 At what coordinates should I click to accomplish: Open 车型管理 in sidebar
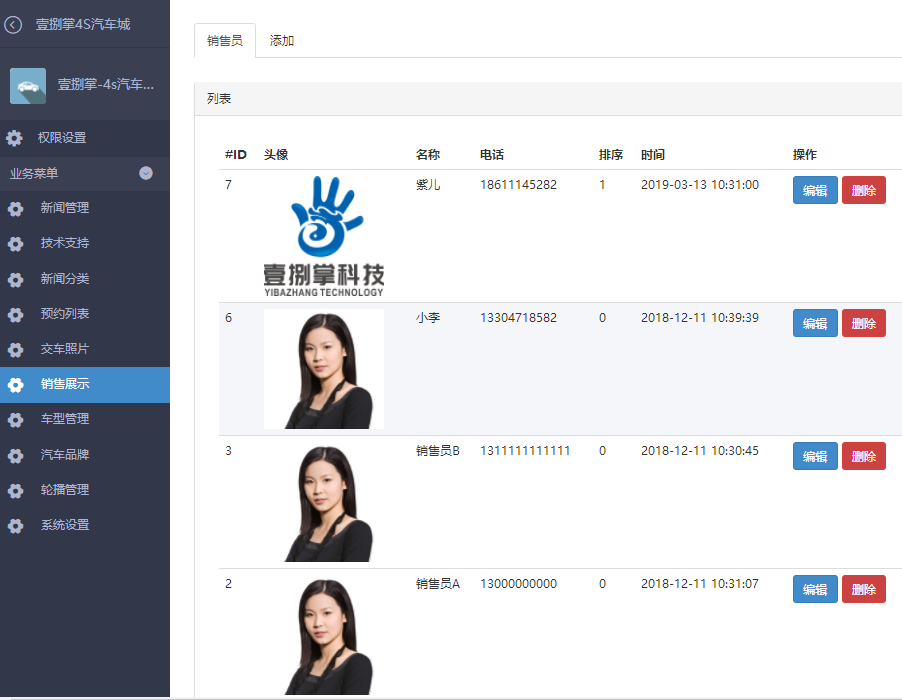pos(85,419)
